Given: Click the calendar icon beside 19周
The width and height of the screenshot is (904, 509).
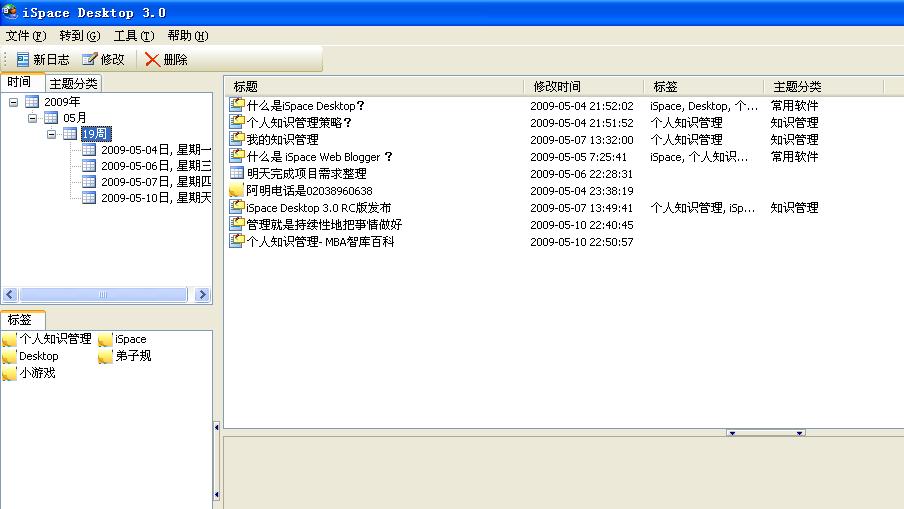Looking at the screenshot, I should tap(70, 134).
